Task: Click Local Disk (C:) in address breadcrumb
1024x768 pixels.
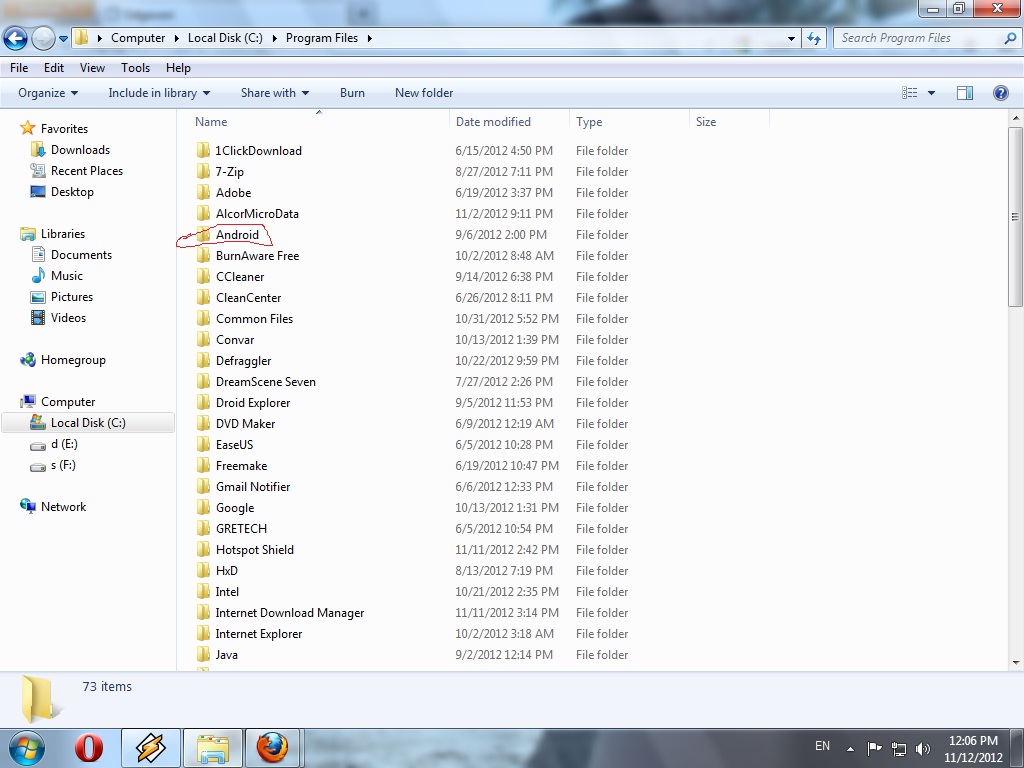Action: coord(225,38)
